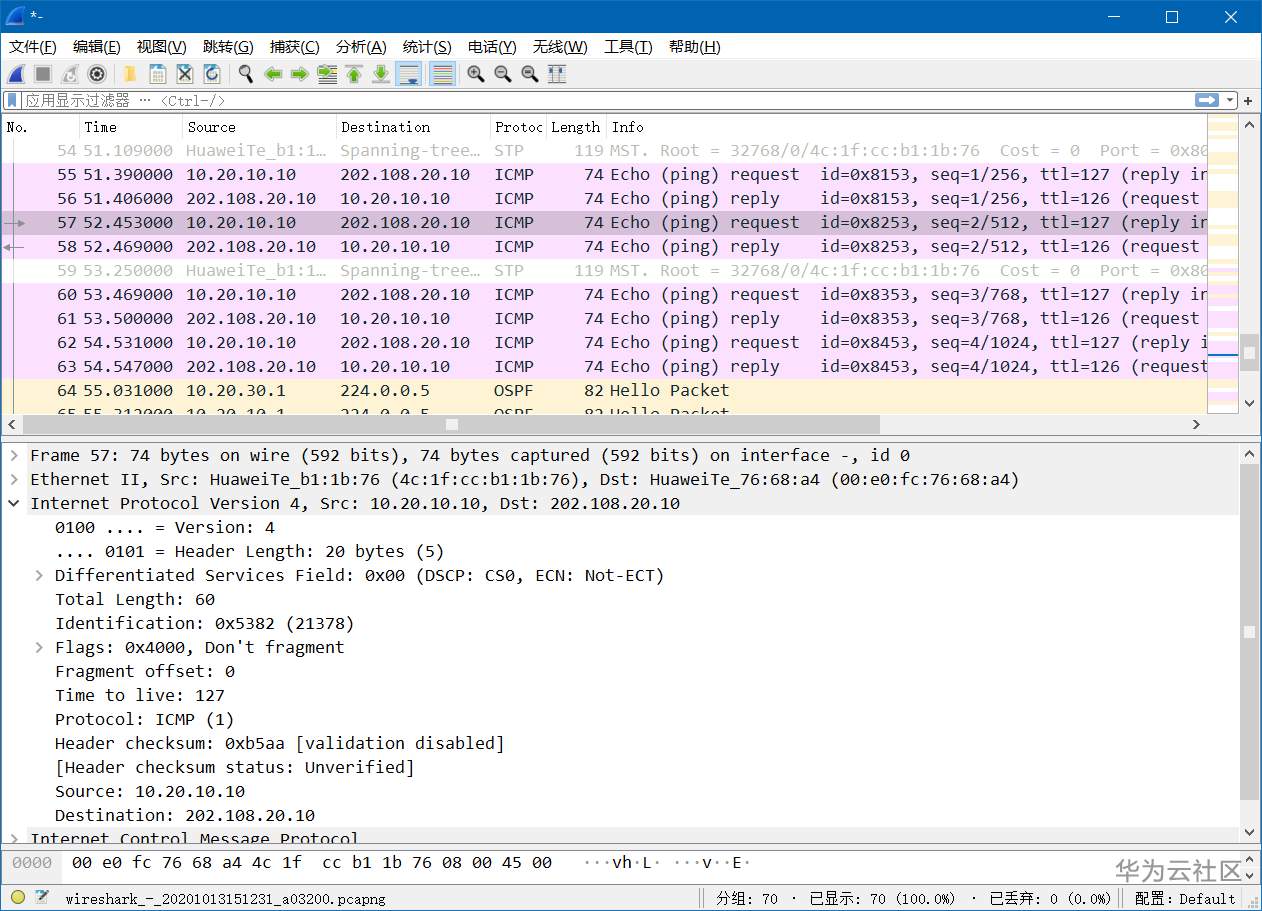Expand the Flags: 0x4000 field
The width and height of the screenshot is (1262, 911).
(x=39, y=648)
